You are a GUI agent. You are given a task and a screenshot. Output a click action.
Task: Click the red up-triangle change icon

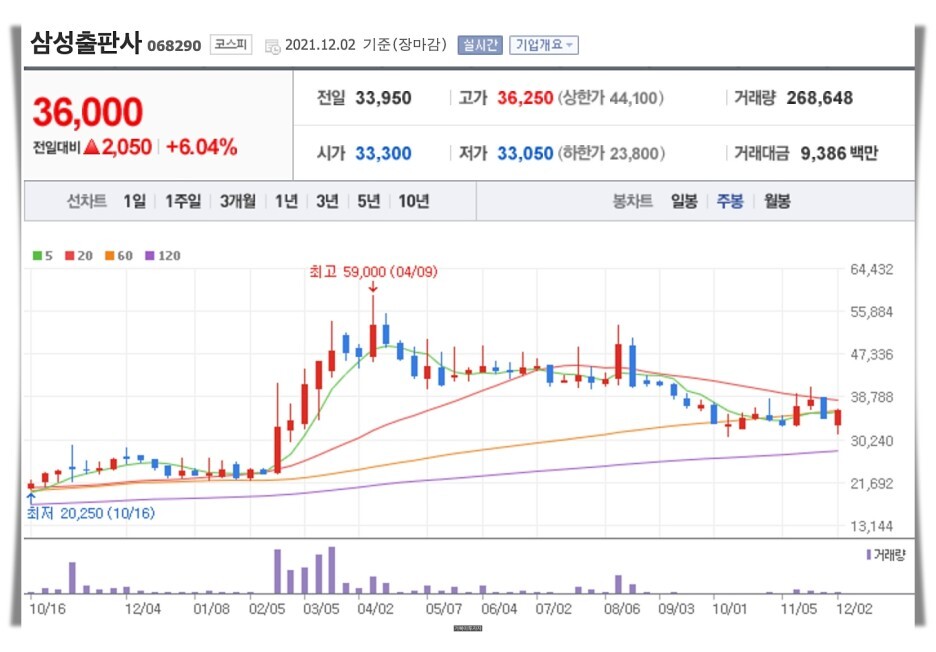pyautogui.click(x=92, y=146)
